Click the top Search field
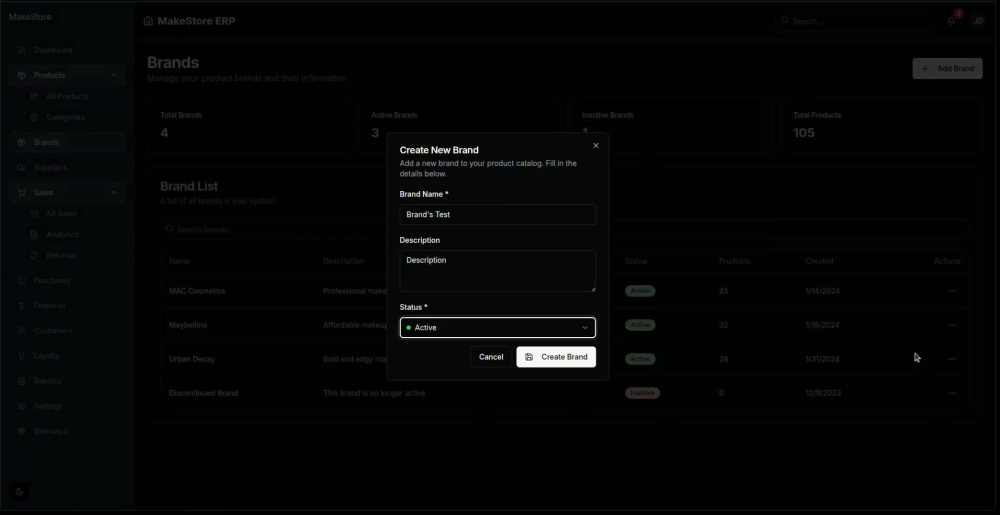Viewport: 1000px width, 515px height. [x=853, y=21]
